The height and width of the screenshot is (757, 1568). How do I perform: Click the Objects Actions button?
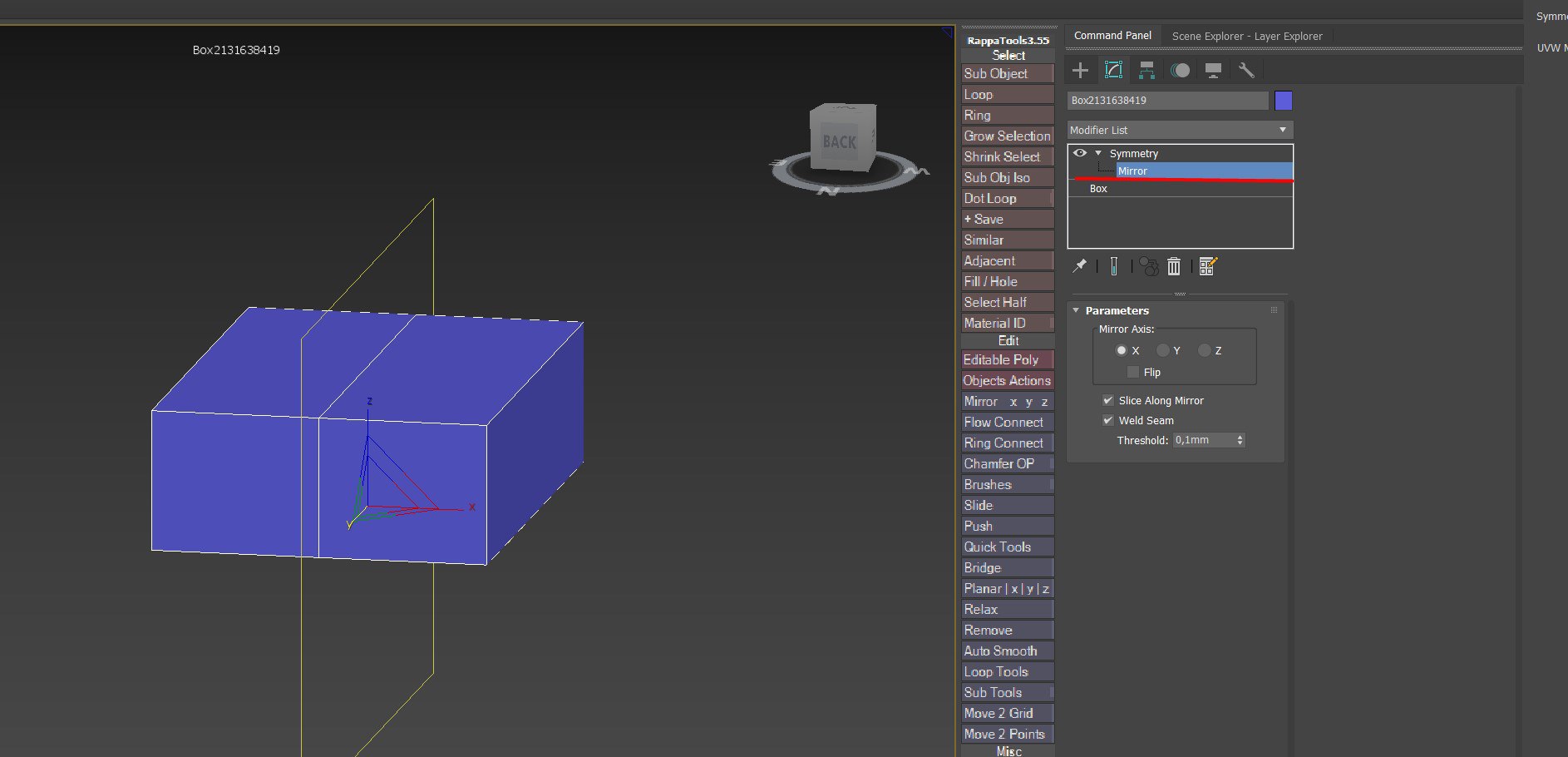pyautogui.click(x=1008, y=380)
